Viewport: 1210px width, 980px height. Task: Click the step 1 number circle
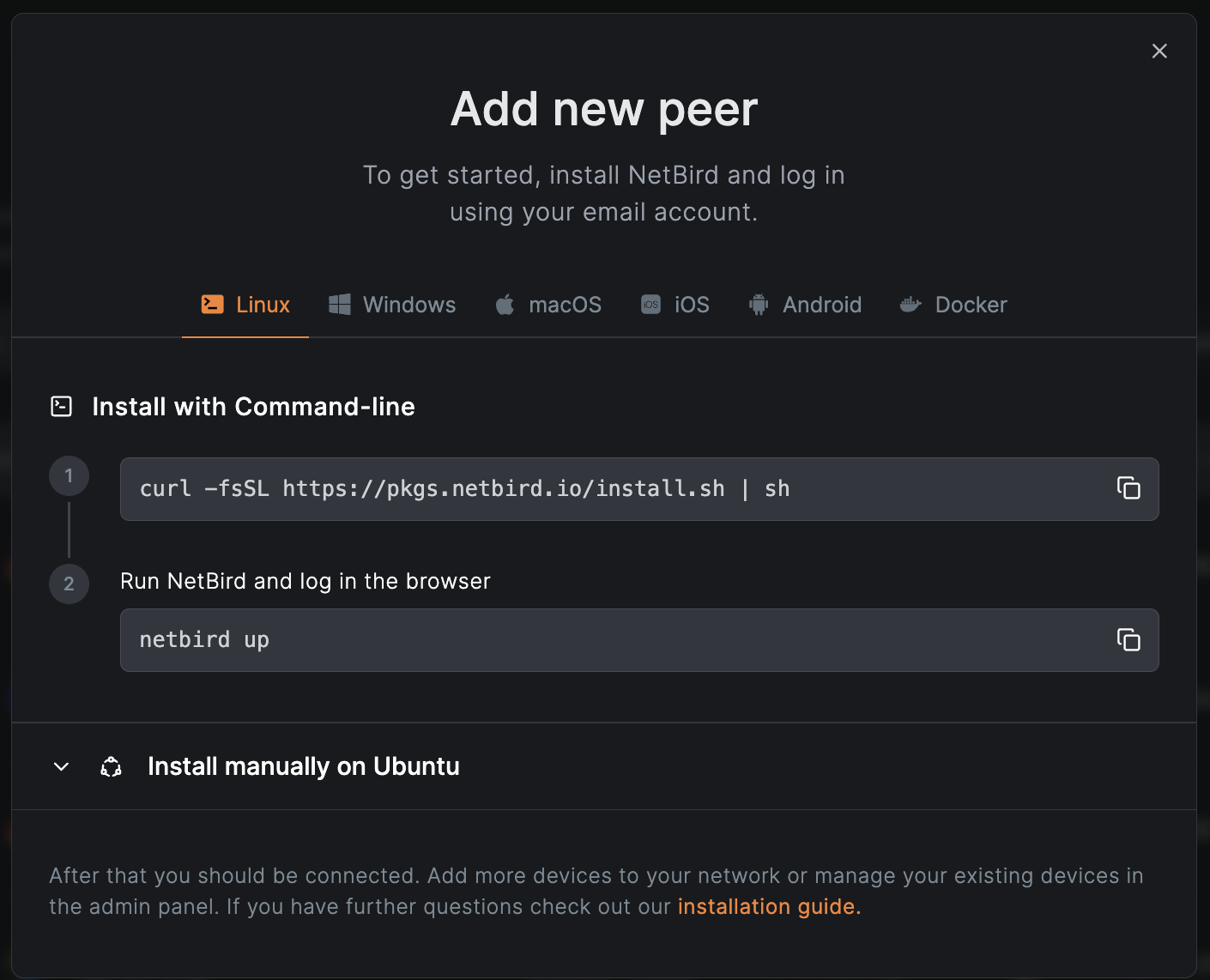point(70,475)
